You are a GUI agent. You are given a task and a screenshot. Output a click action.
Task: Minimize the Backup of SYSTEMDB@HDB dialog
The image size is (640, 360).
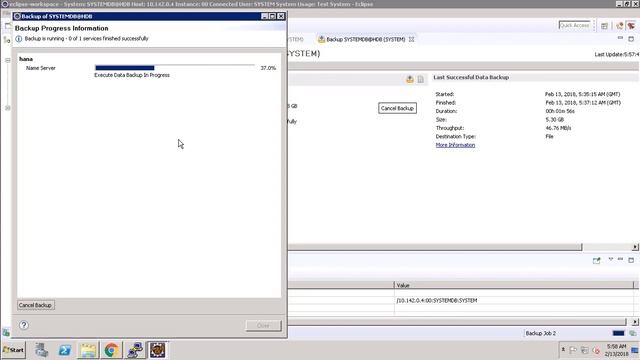[x=264, y=16]
